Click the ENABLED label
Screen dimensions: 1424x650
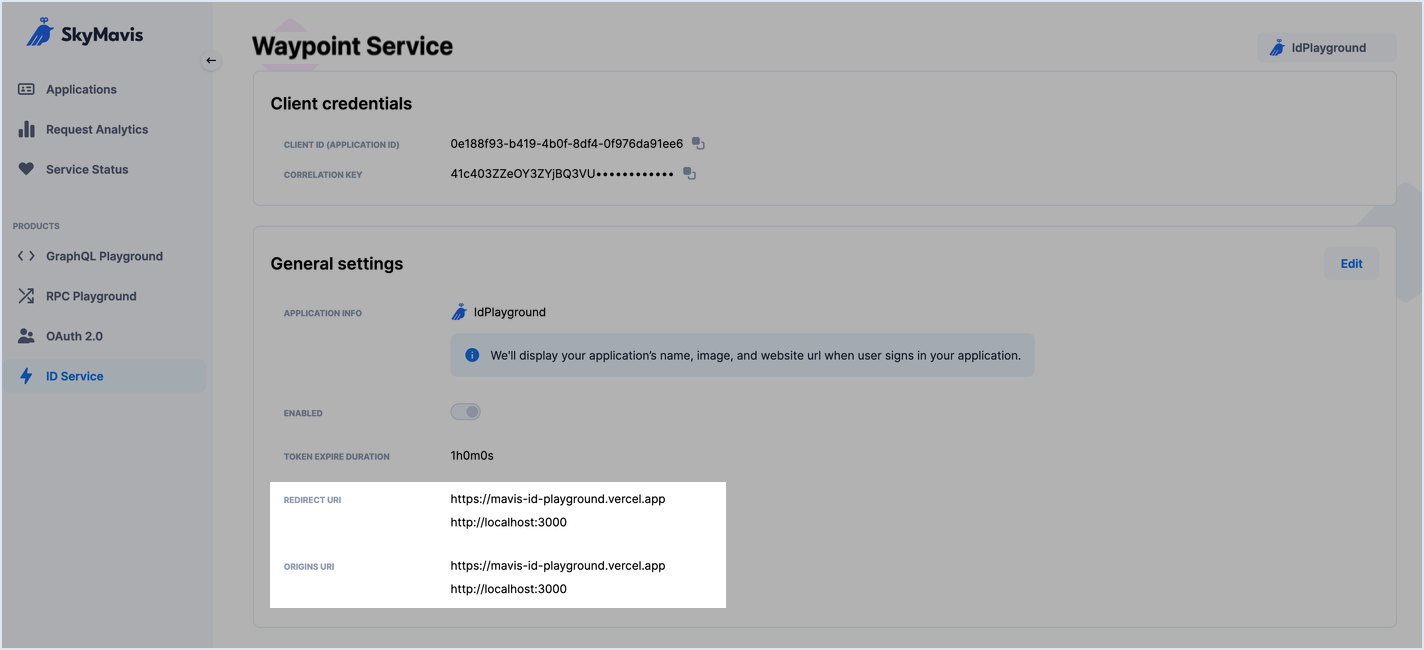point(303,413)
